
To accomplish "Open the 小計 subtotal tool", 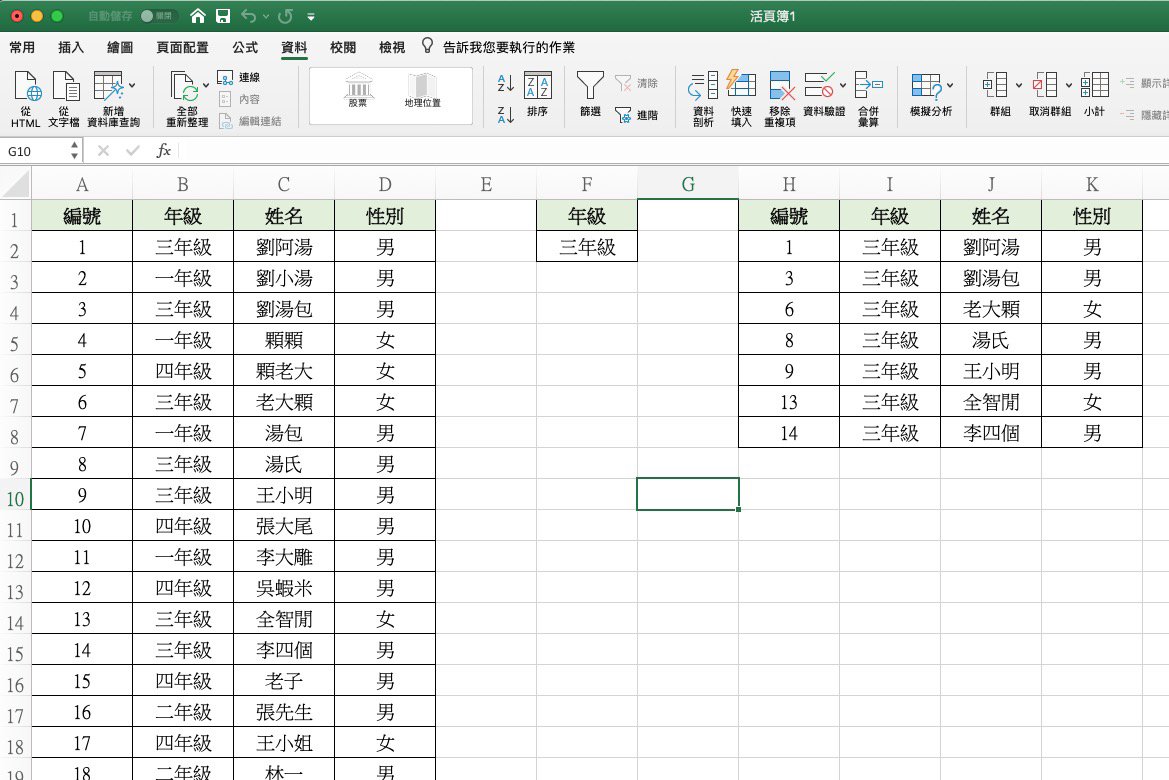I will click(x=1096, y=95).
